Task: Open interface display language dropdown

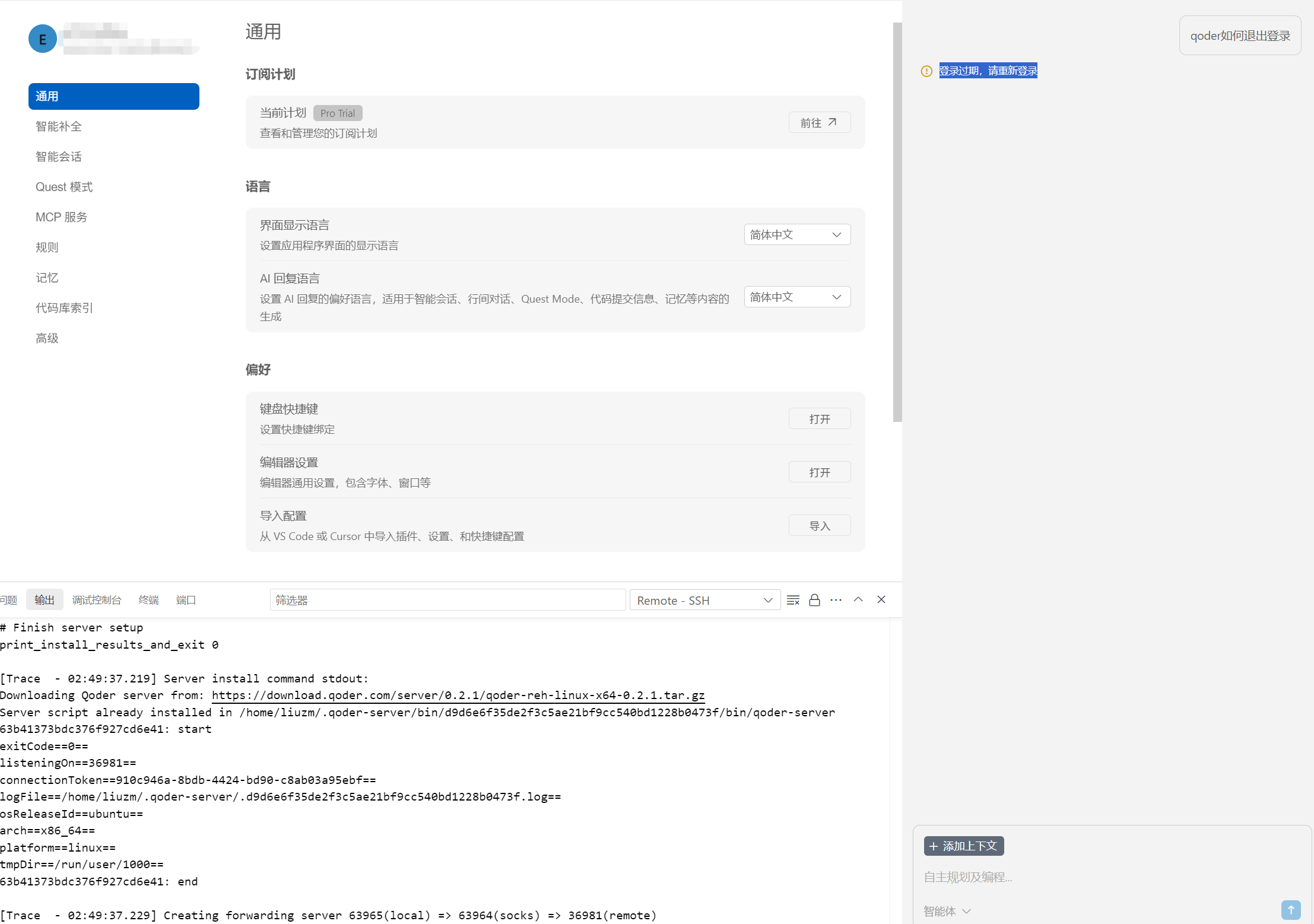Action: [x=796, y=234]
